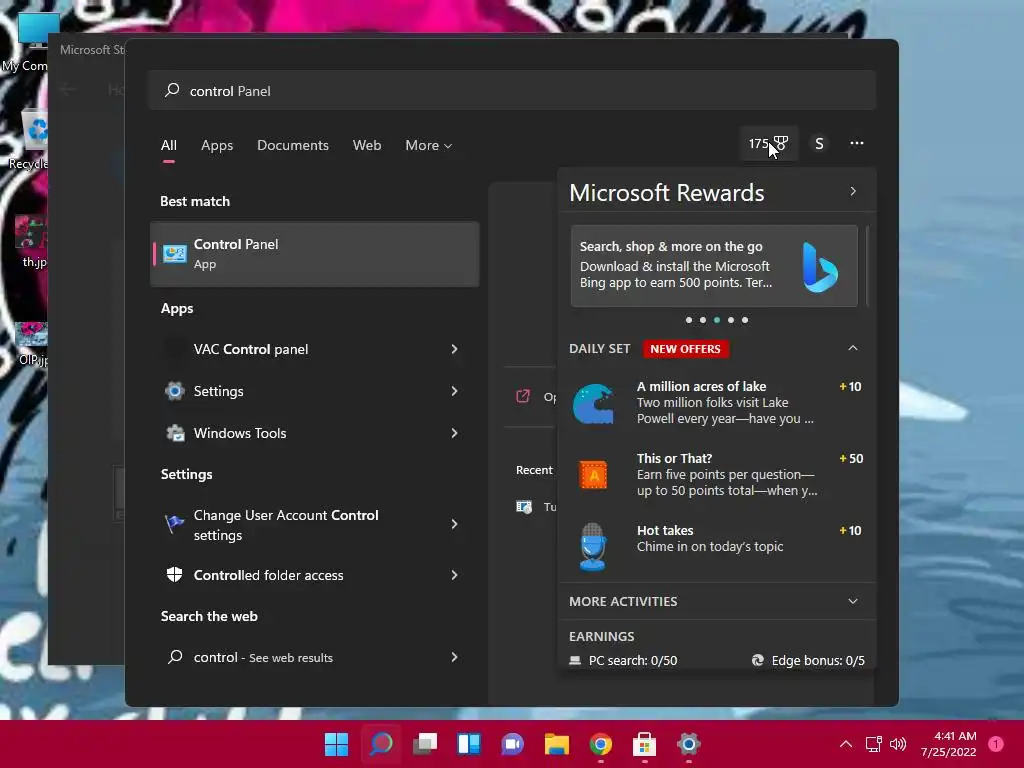Click the New Offers badge
Viewport: 1024px width, 768px height.
[686, 349]
